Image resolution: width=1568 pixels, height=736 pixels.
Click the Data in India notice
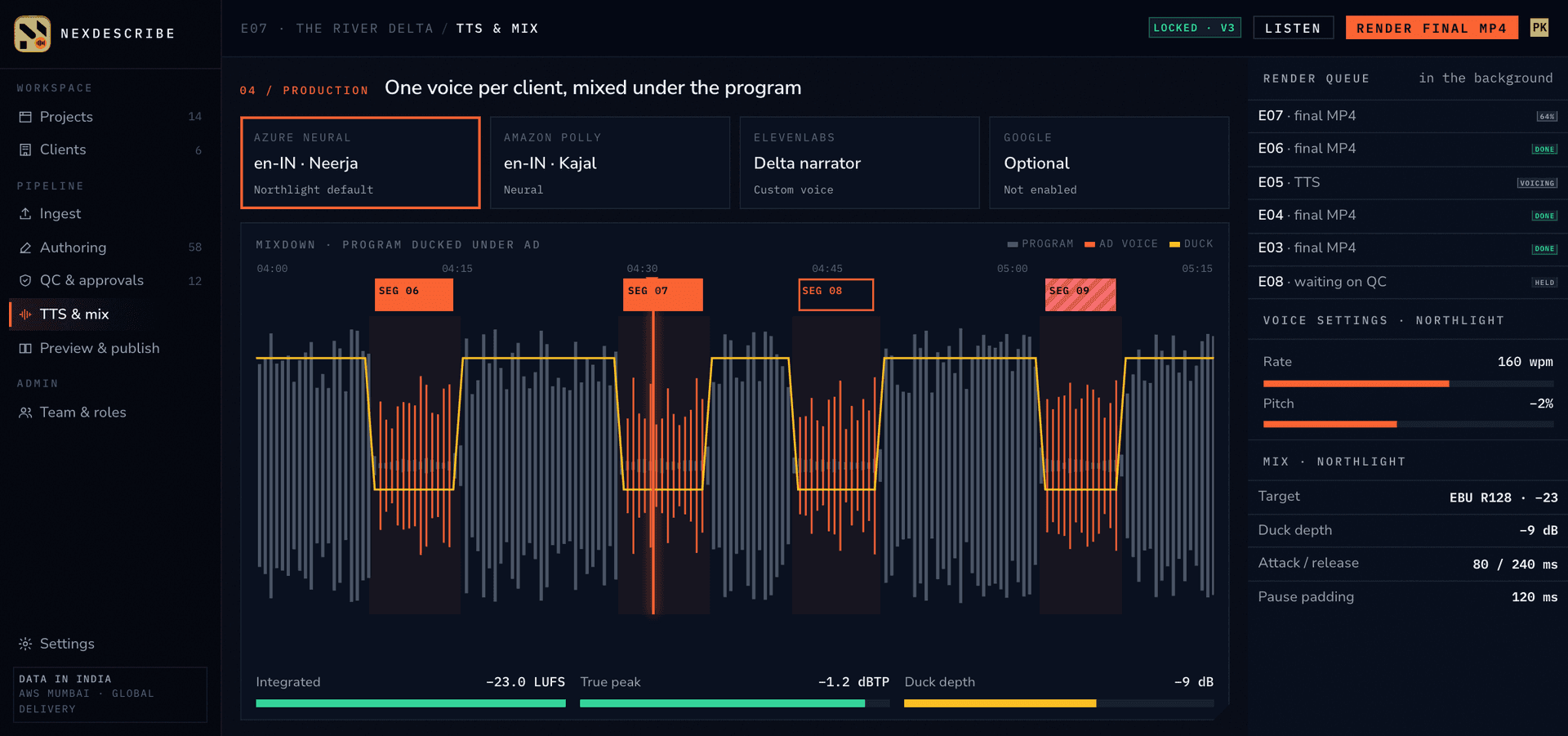110,694
